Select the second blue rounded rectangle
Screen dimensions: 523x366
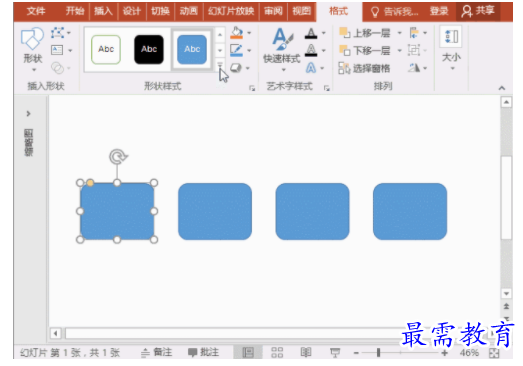[x=215, y=212]
